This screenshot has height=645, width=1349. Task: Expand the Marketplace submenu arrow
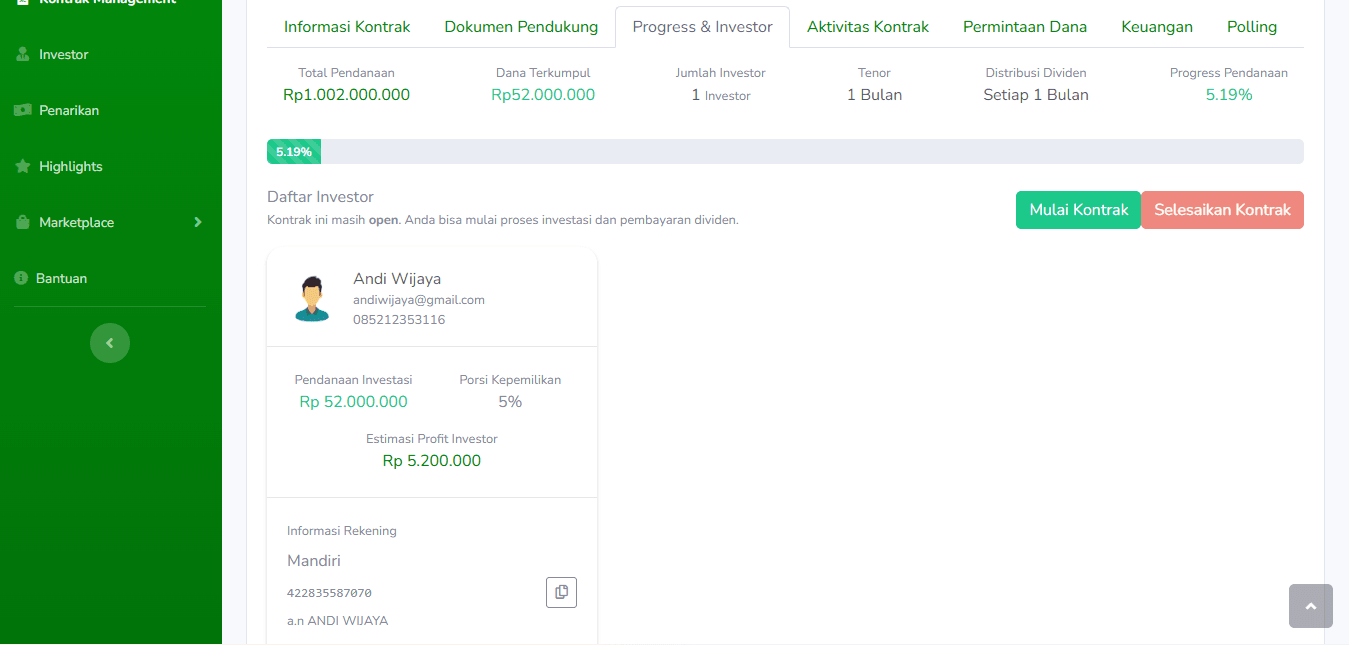pos(197,222)
